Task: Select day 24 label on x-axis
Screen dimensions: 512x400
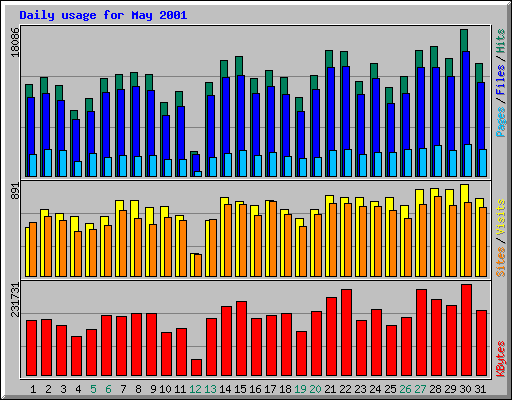Action: coord(375,389)
